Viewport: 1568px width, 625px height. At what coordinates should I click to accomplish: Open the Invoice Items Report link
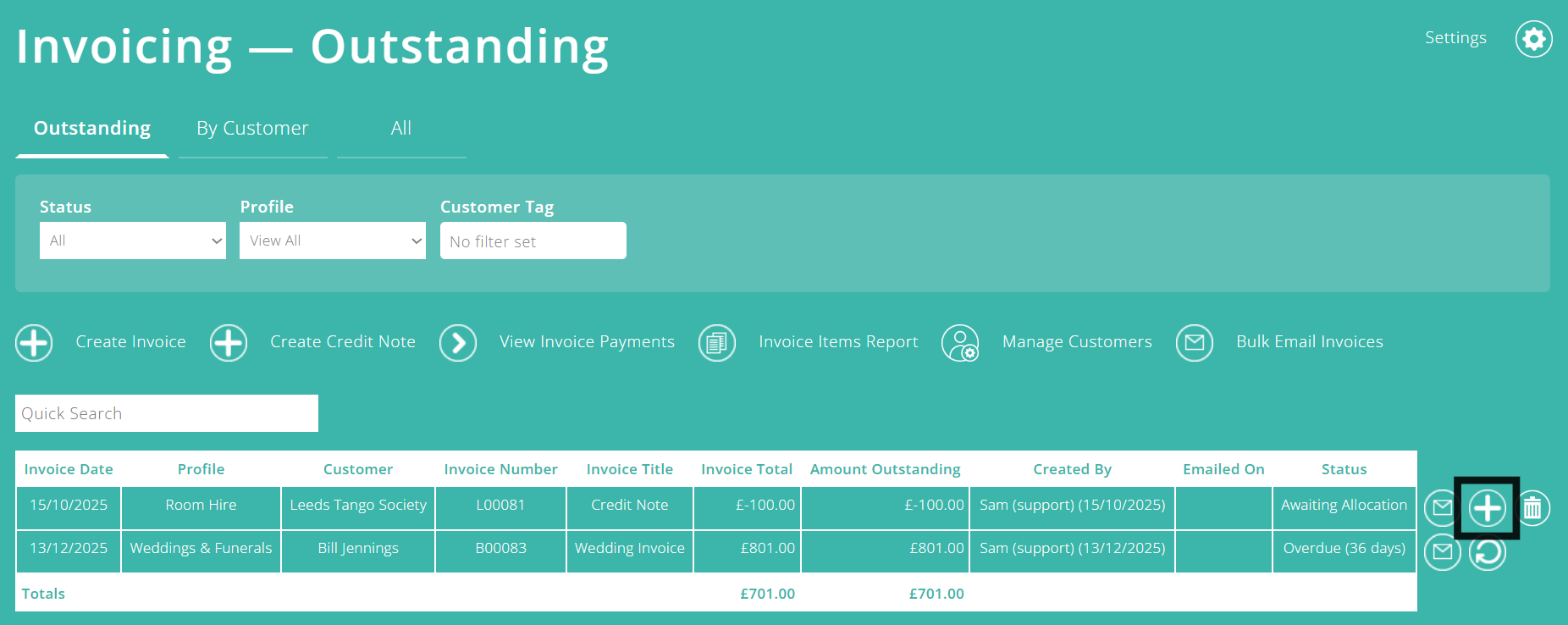point(838,342)
